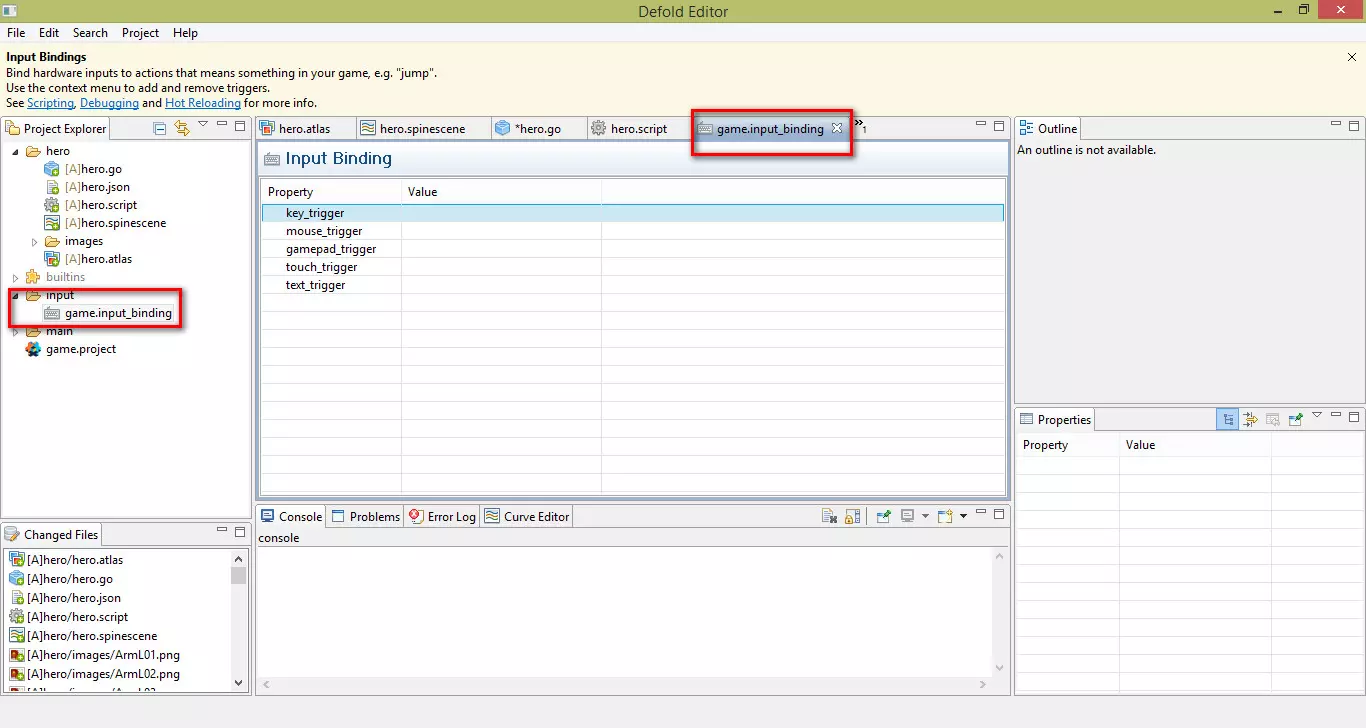Click Collapse All icon in Project Explorer
1366x728 pixels.
pos(160,128)
